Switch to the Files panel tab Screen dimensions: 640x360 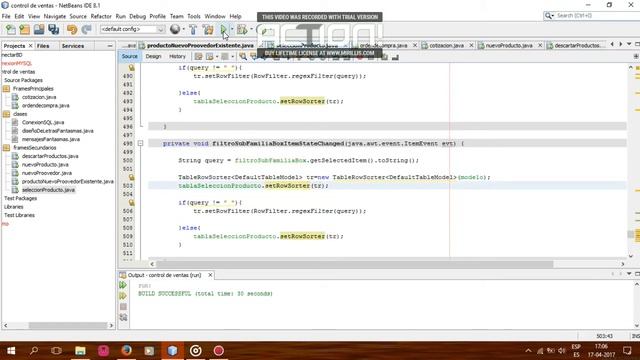coord(43,46)
